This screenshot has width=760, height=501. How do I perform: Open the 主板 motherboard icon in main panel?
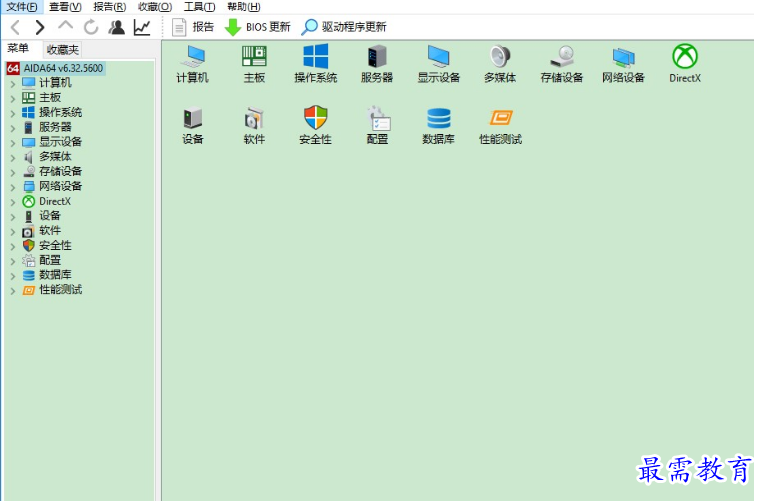point(254,63)
